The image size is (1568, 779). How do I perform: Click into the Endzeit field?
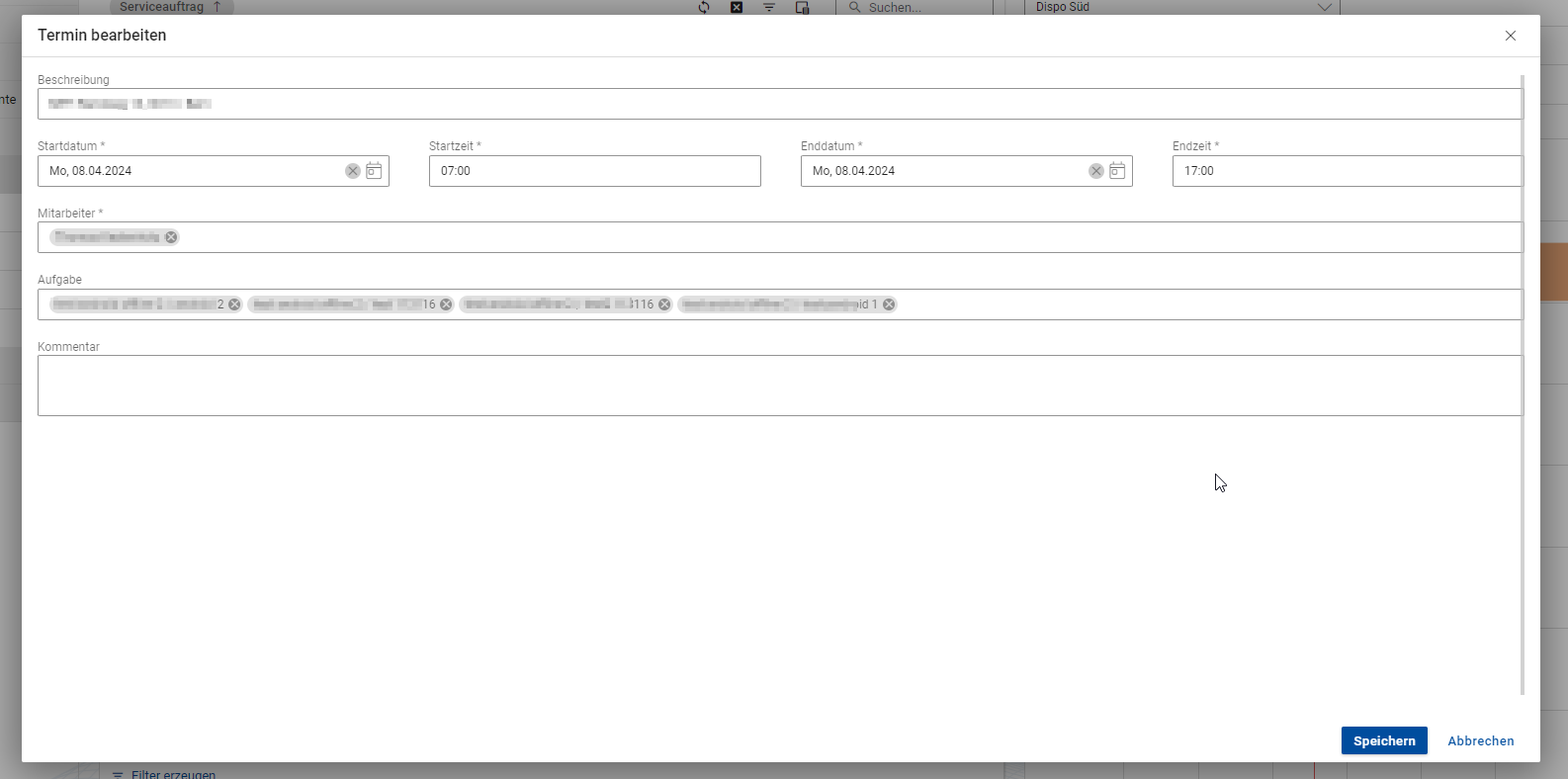(x=1345, y=171)
